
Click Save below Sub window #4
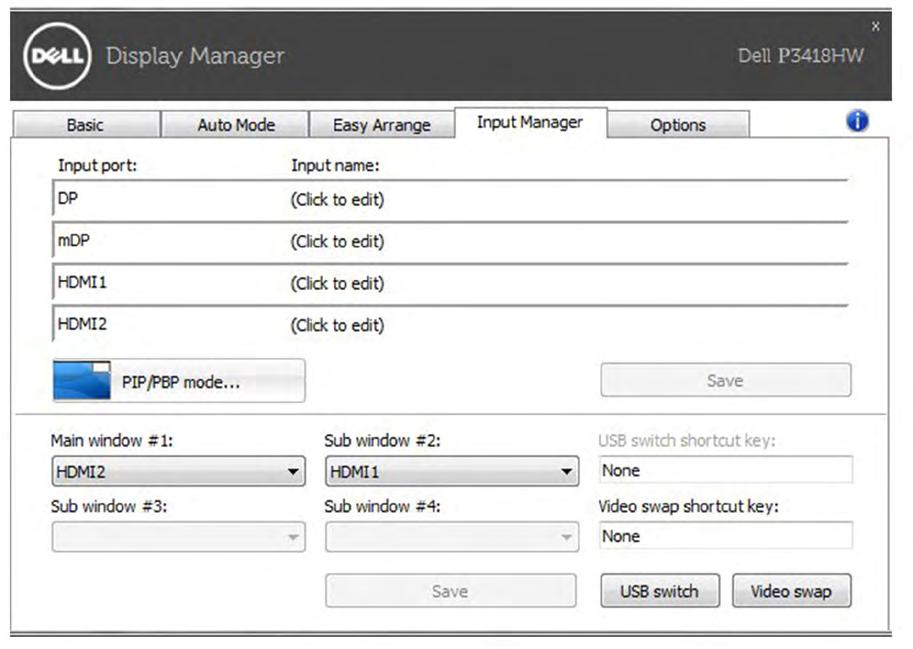click(x=451, y=591)
